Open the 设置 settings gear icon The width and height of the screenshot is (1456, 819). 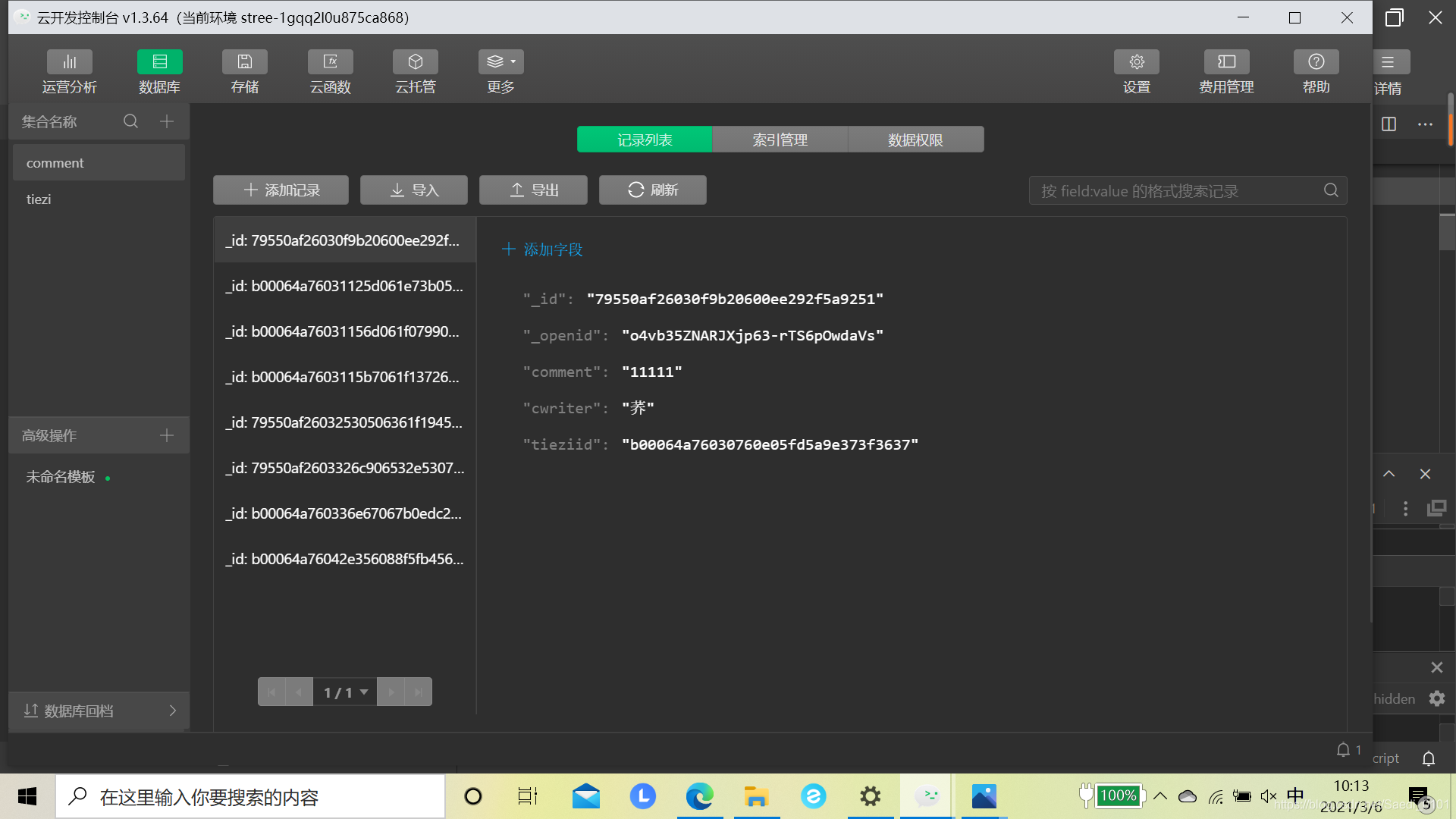pyautogui.click(x=1136, y=62)
